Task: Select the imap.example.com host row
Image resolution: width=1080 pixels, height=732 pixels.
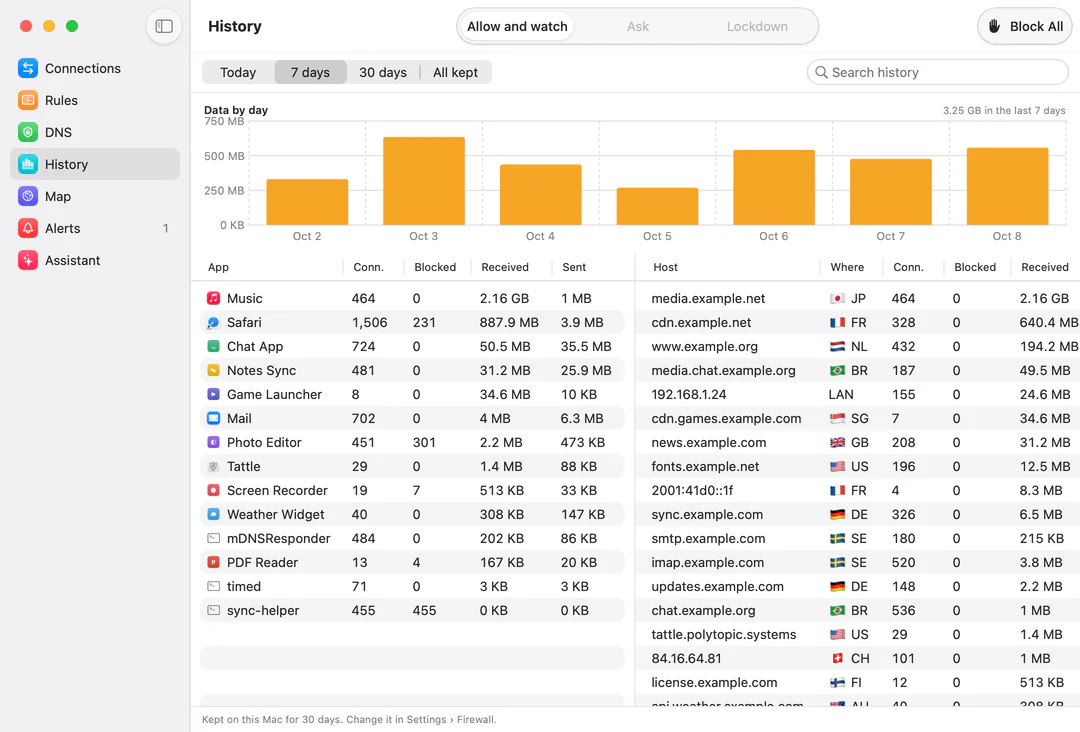Action: click(x=858, y=563)
